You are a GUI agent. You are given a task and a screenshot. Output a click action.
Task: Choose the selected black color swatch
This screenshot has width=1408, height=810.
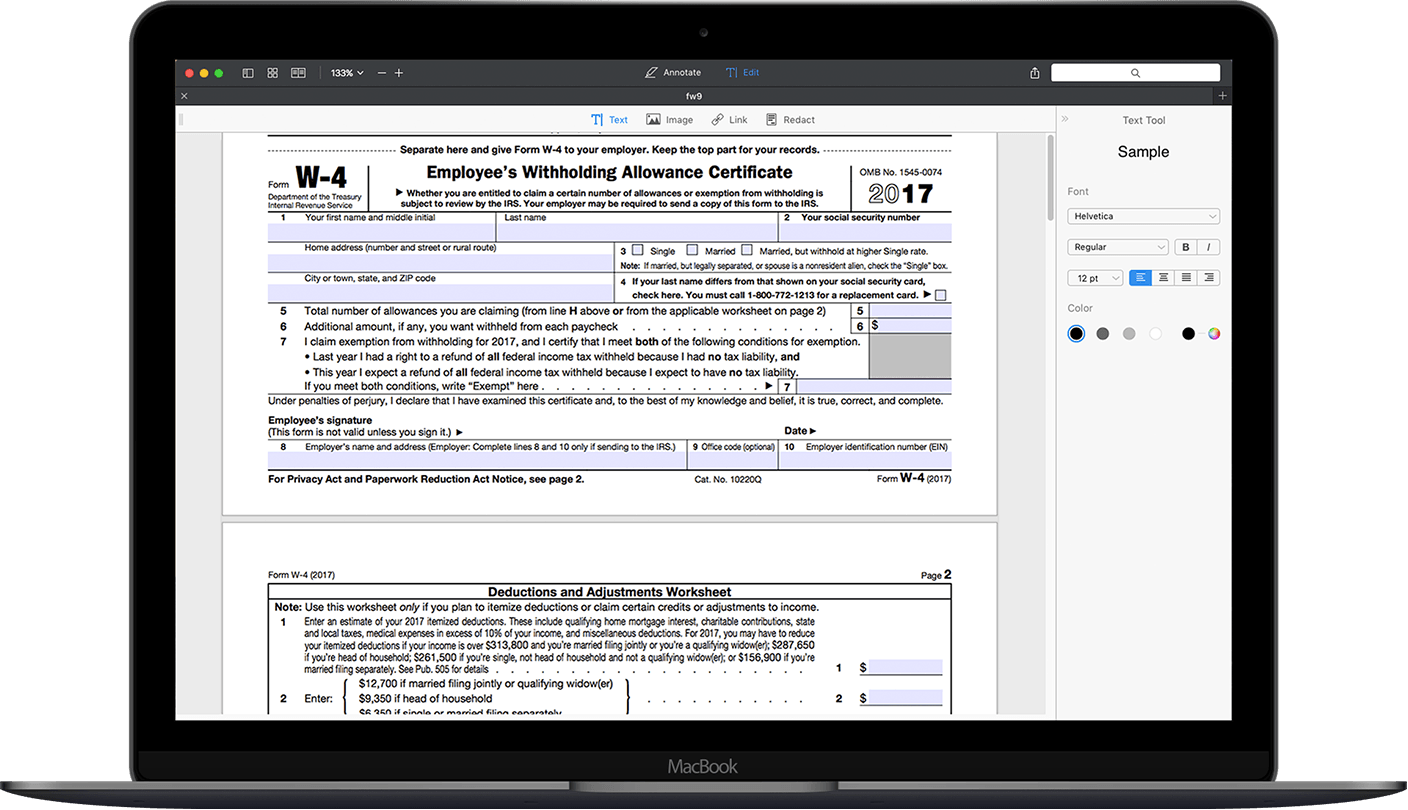click(x=1076, y=334)
